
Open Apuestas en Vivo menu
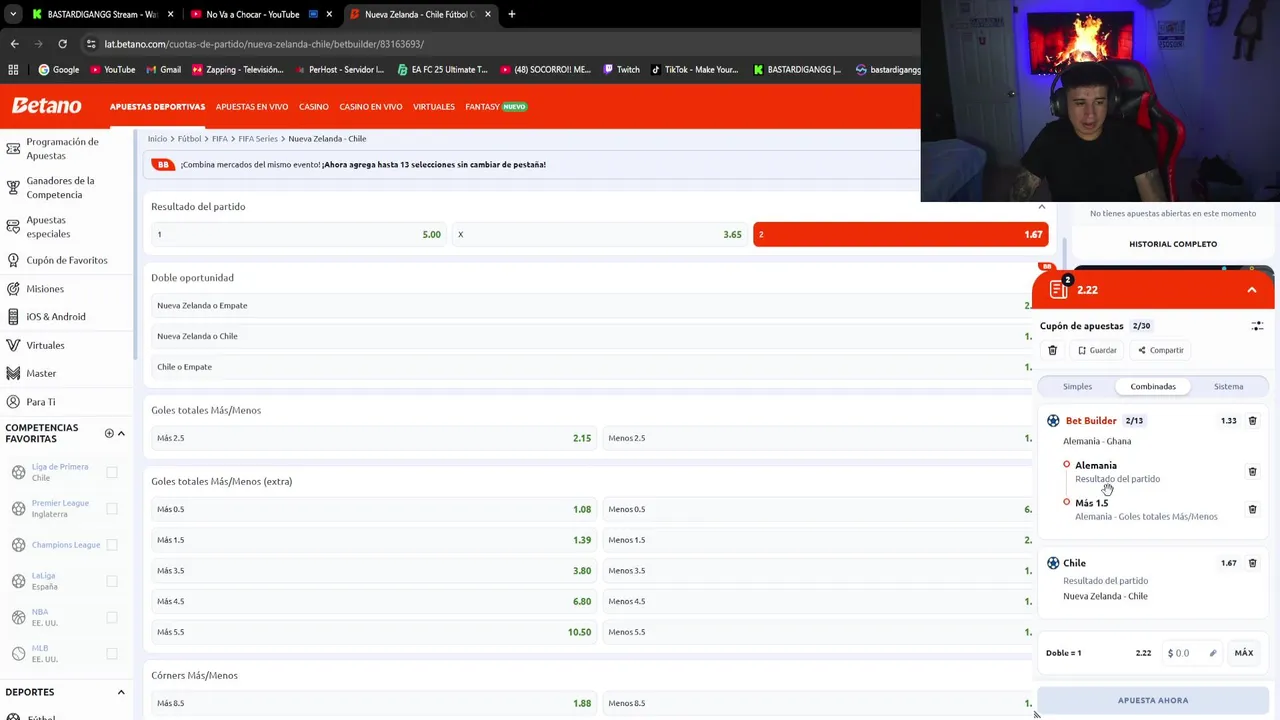point(252,107)
